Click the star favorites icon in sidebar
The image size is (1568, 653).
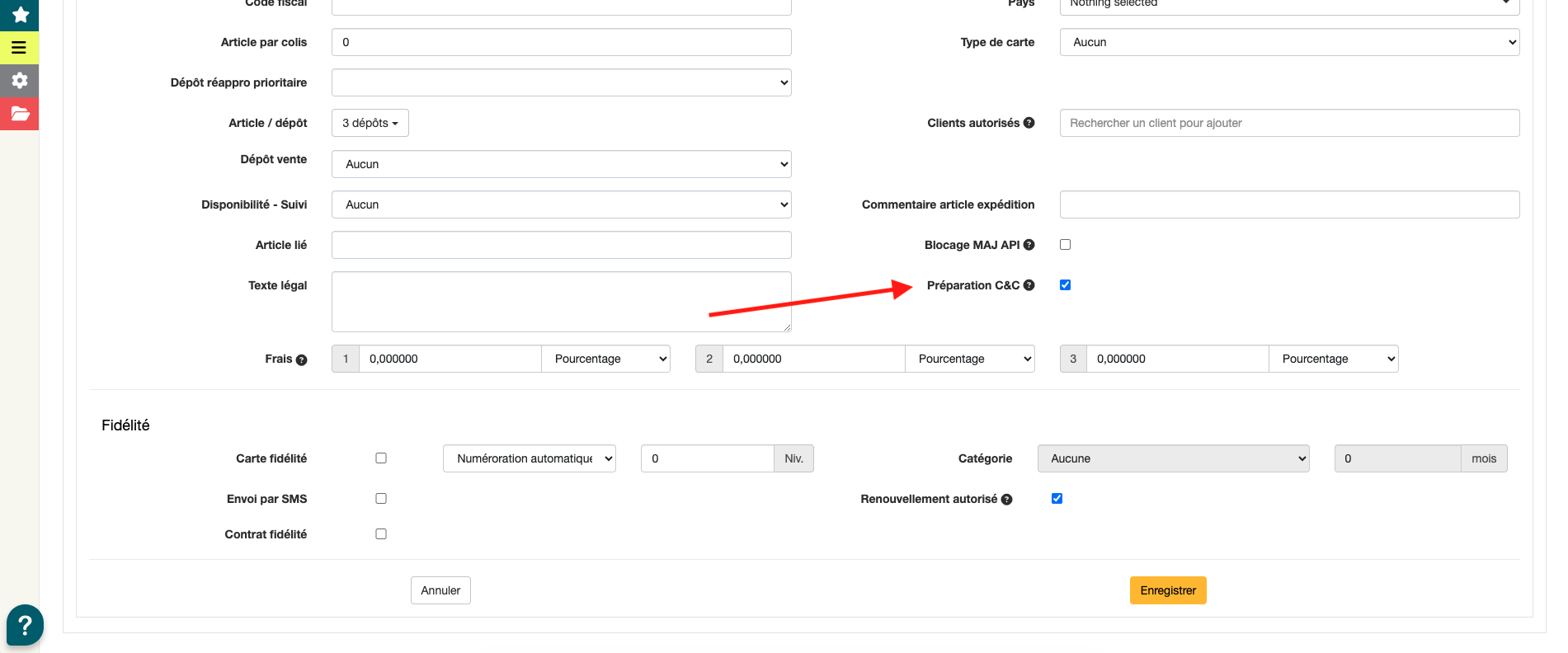pyautogui.click(x=20, y=14)
